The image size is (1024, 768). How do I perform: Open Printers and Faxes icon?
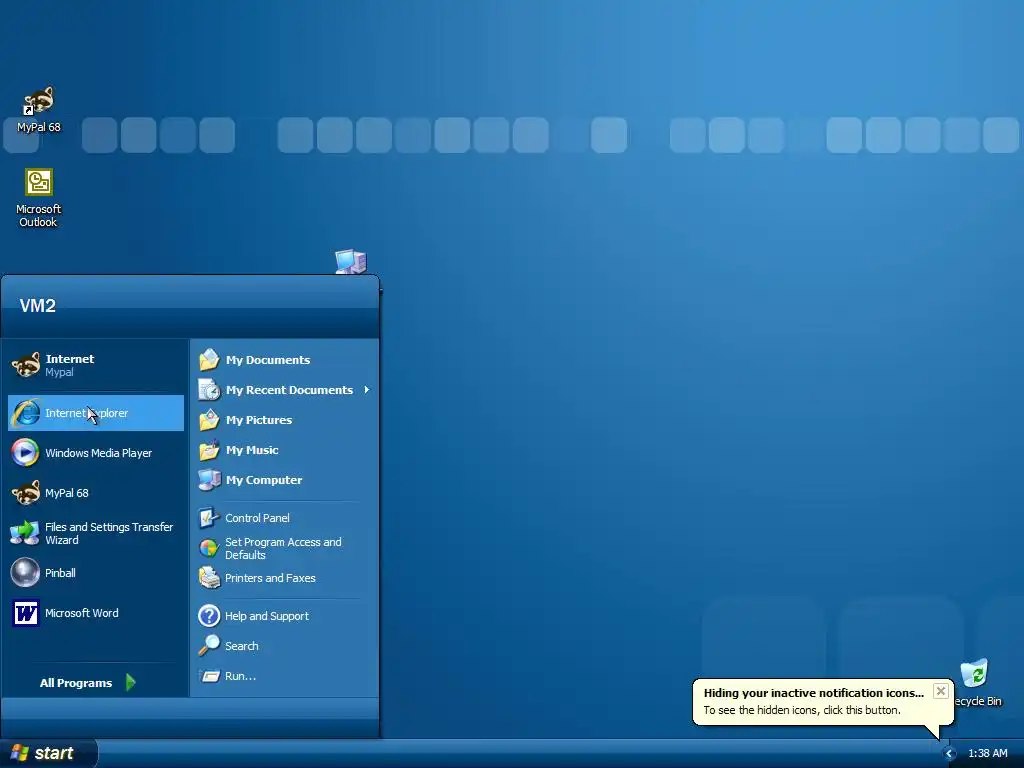tap(209, 578)
